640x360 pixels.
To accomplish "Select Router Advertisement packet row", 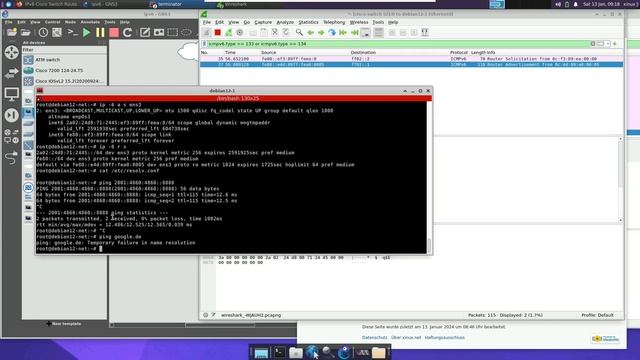I will coord(411,64).
